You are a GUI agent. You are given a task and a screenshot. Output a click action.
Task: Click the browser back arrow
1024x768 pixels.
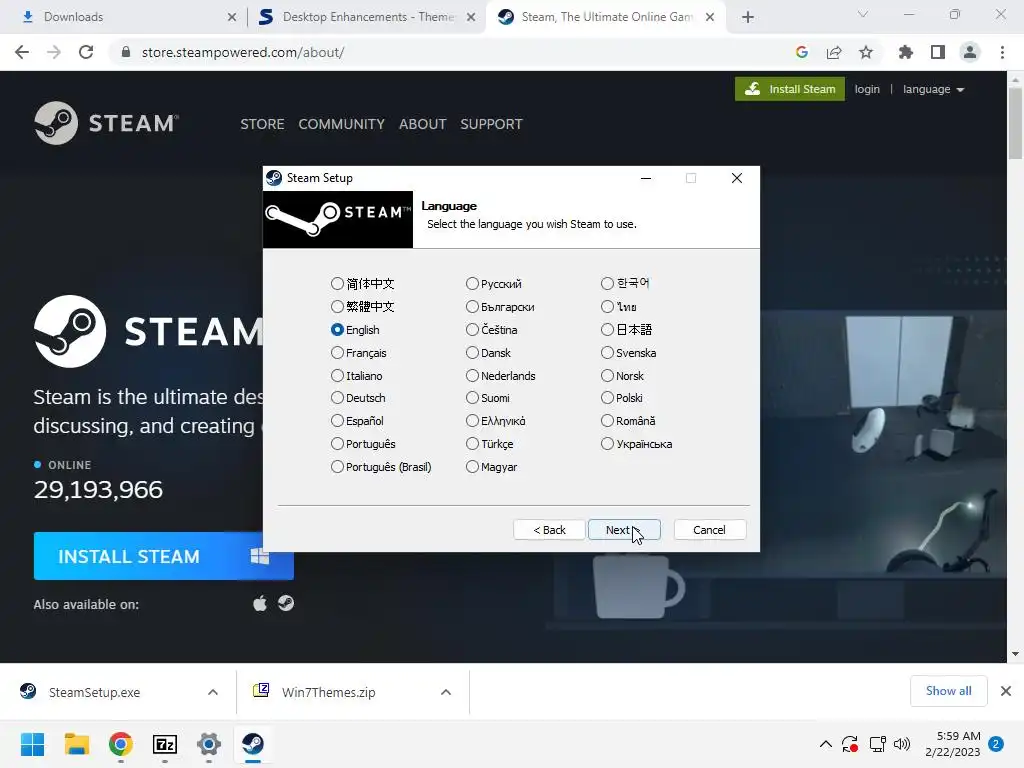[22, 52]
